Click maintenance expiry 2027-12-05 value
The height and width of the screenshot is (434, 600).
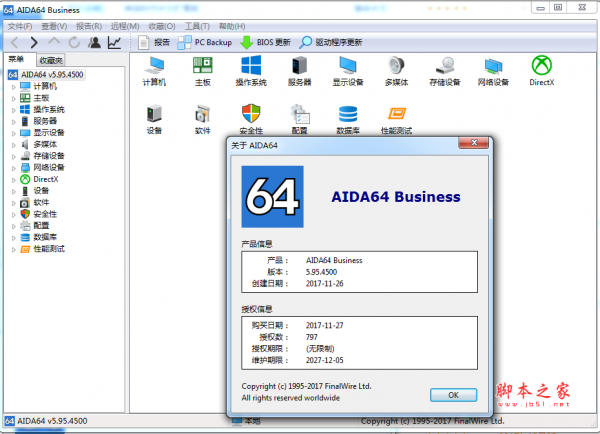tap(324, 360)
